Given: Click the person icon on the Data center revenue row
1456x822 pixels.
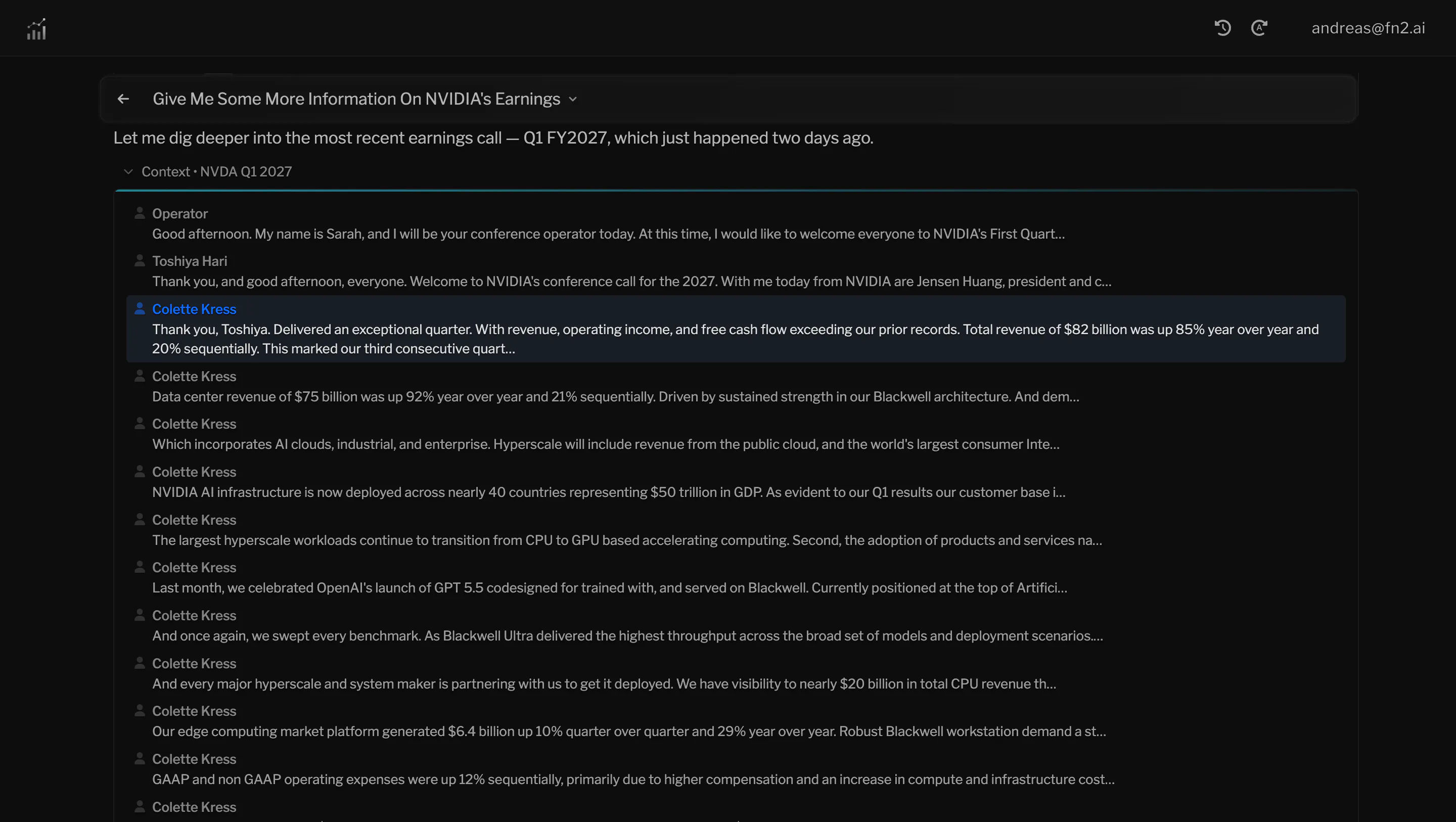Looking at the screenshot, I should 140,376.
